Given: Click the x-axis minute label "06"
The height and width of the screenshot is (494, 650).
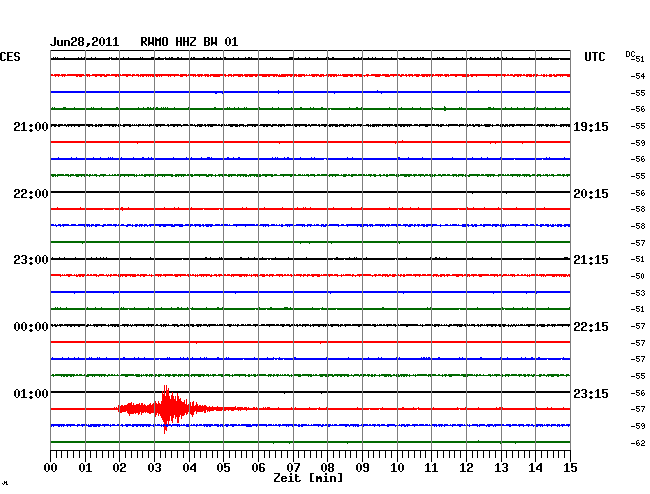Looking at the screenshot, I should pos(258,468).
